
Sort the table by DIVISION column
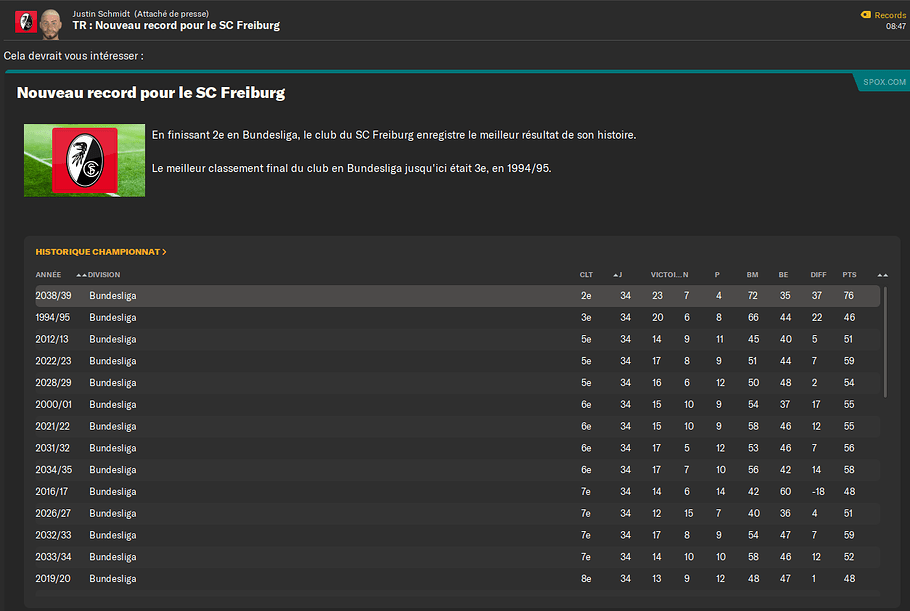tap(104, 275)
